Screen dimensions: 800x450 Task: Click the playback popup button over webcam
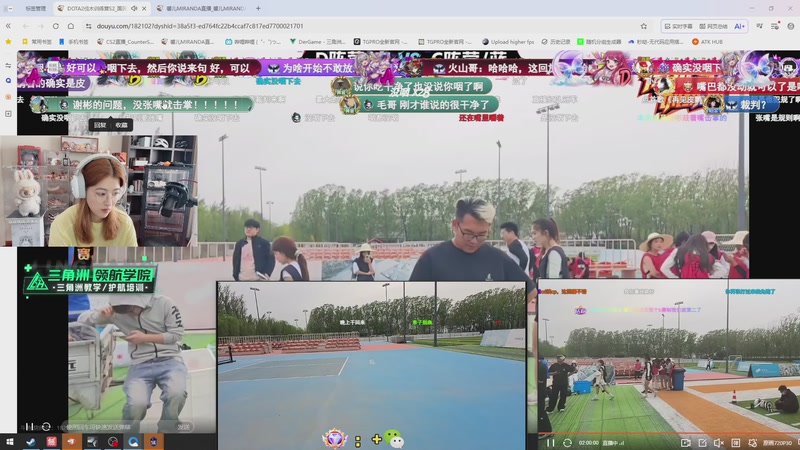point(100,125)
